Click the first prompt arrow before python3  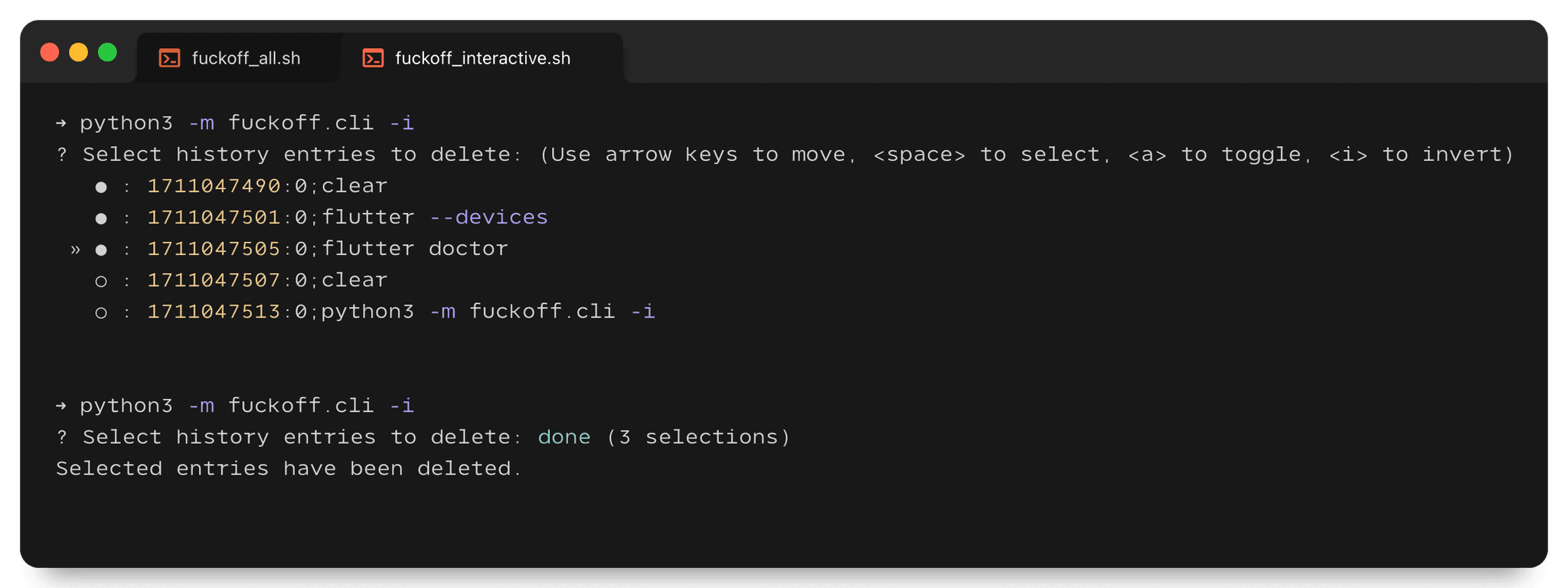(61, 122)
